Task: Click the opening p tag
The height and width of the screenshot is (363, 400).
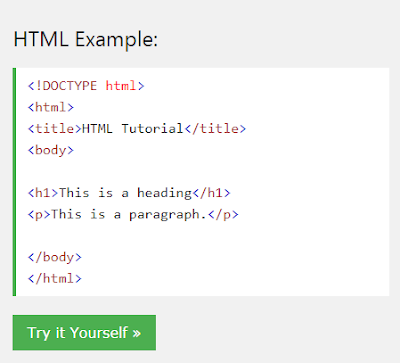Action: [x=39, y=214]
